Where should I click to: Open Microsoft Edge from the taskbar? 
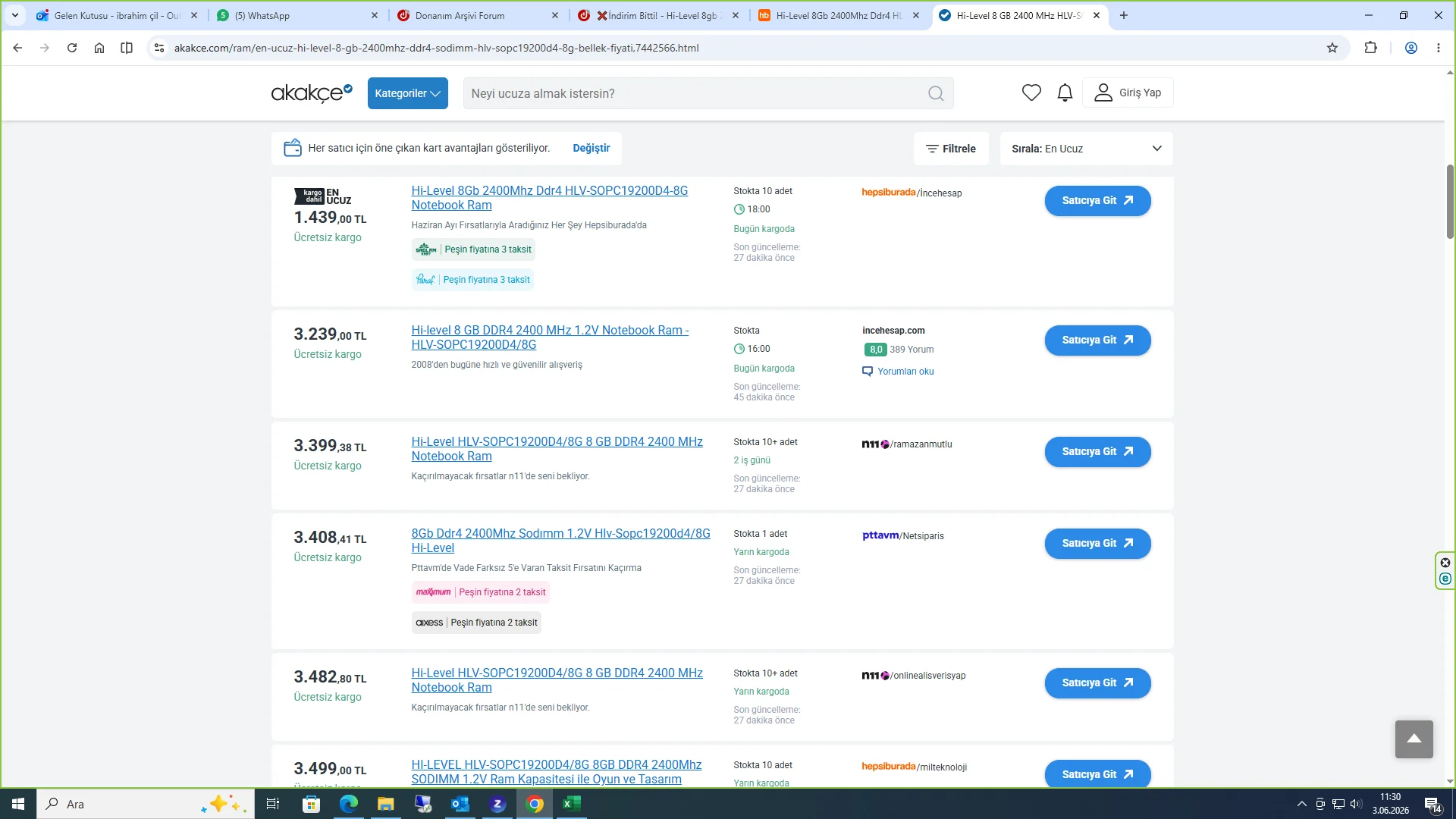pyautogui.click(x=348, y=804)
